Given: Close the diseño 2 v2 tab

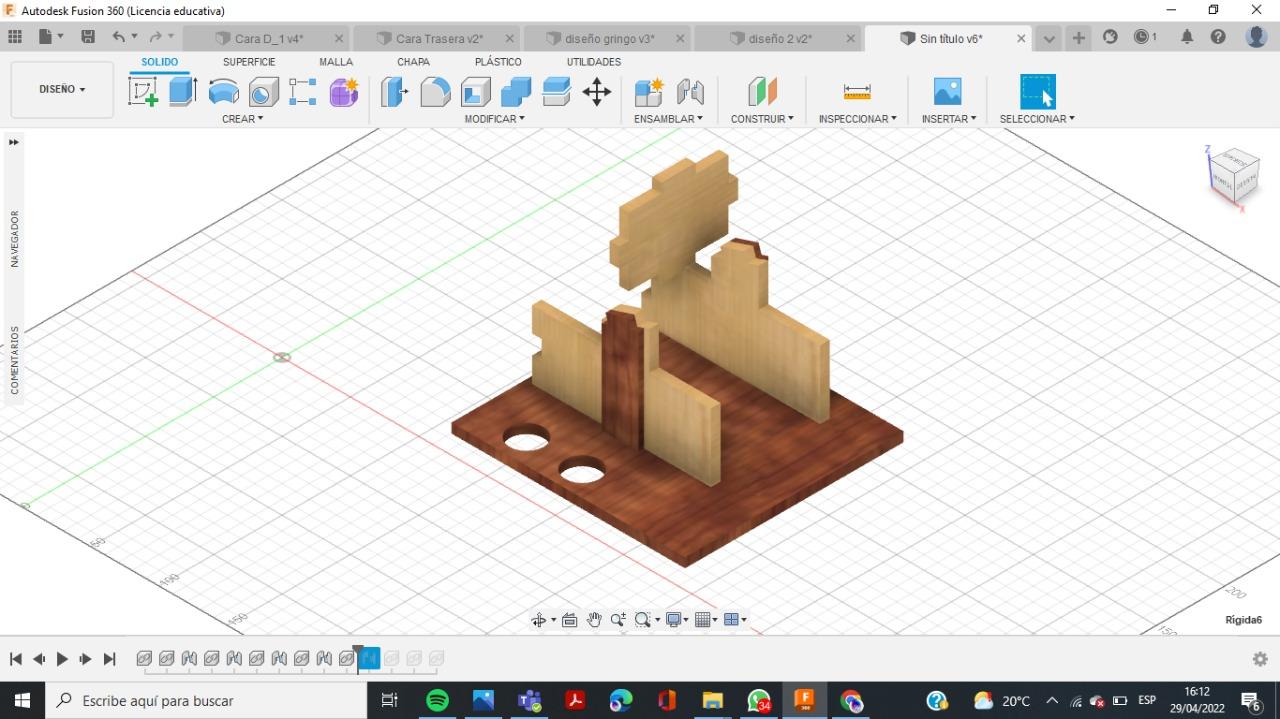Looking at the screenshot, I should click(x=851, y=39).
